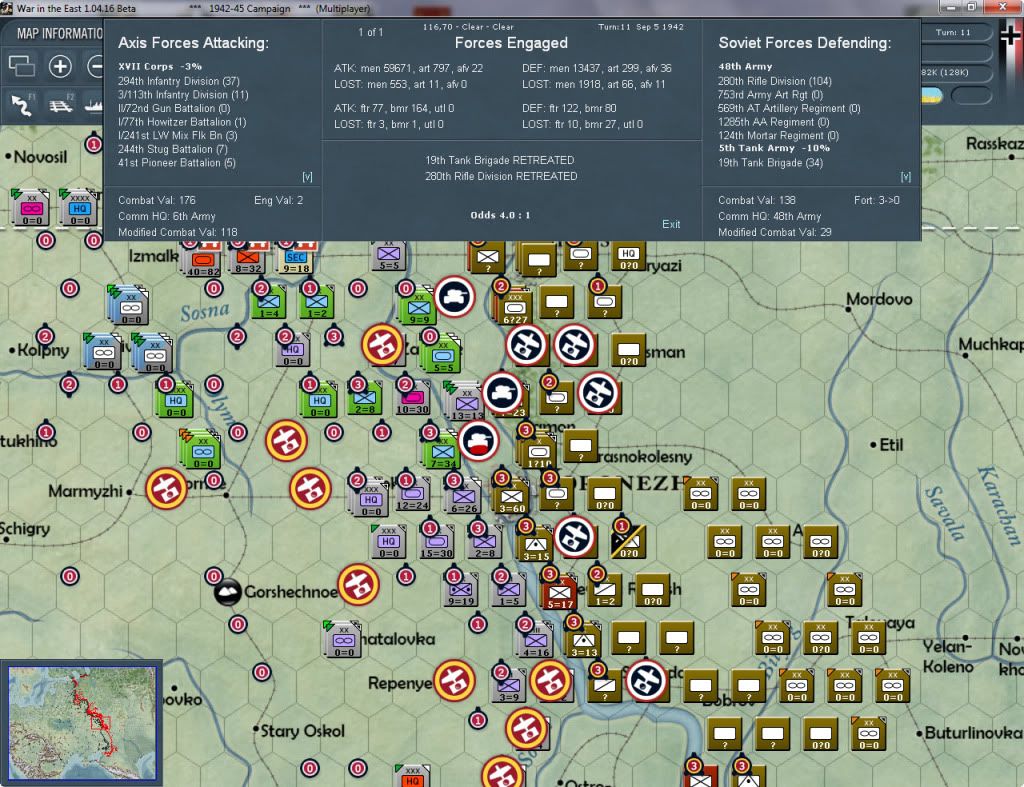
Task: Click the 569th AT Artillery Regiment entry
Action: 789,108
